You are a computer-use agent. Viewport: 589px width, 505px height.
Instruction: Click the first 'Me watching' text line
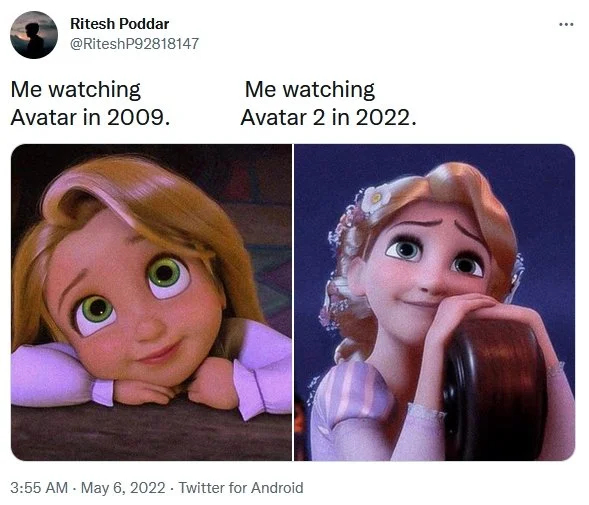point(76,89)
